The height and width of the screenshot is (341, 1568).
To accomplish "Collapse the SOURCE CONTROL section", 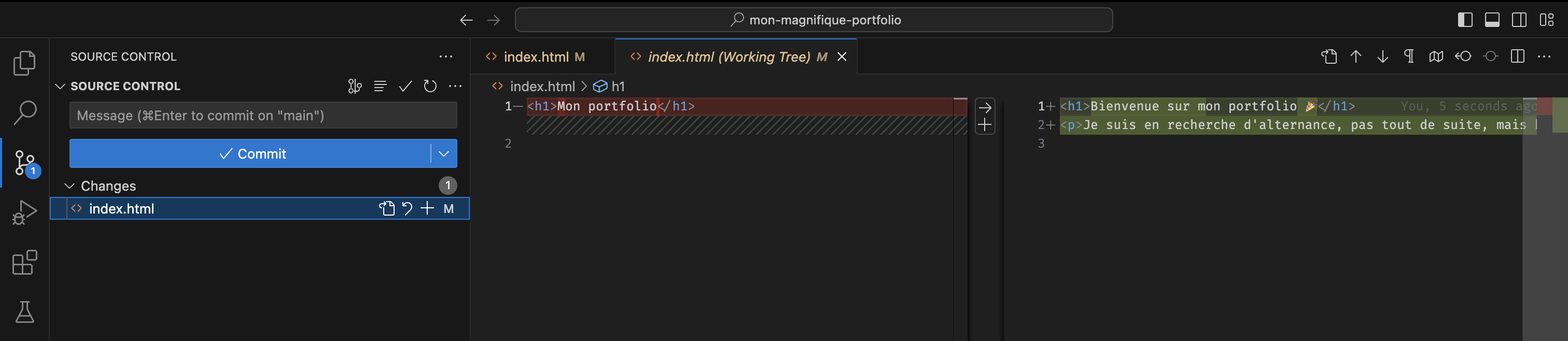I will (60, 87).
